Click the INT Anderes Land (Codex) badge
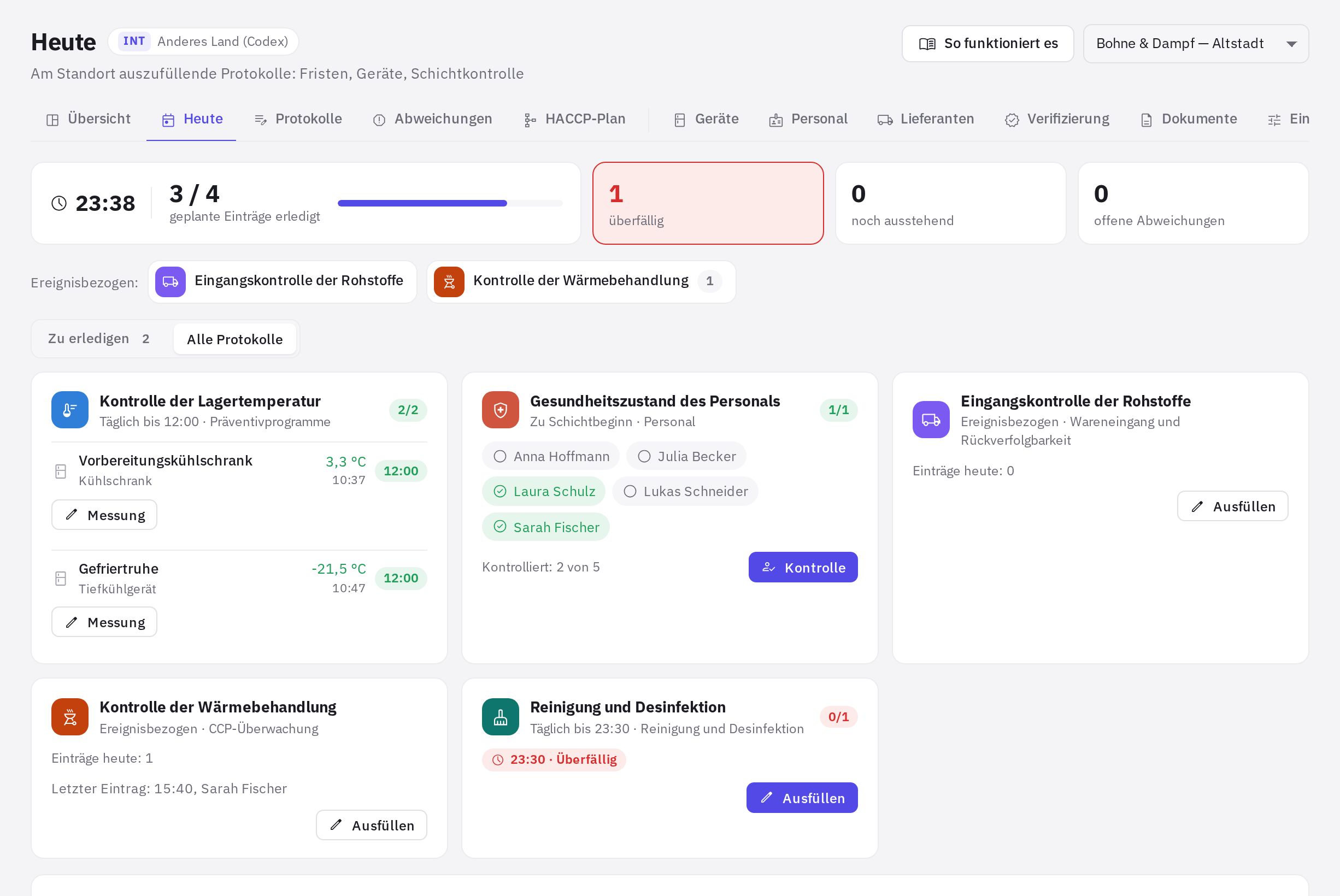 (203, 42)
